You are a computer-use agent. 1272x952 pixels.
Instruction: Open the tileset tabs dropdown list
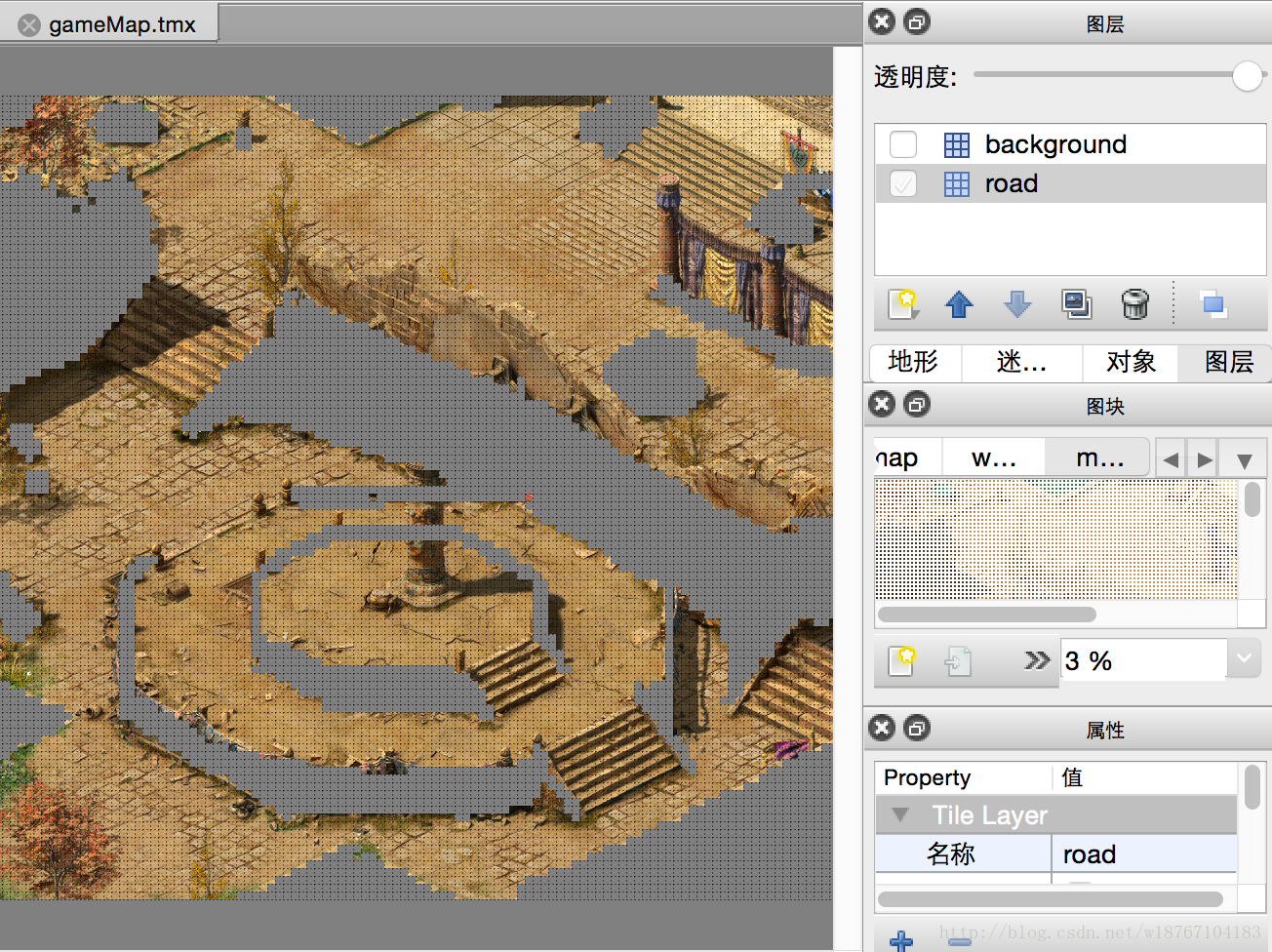click(1244, 459)
